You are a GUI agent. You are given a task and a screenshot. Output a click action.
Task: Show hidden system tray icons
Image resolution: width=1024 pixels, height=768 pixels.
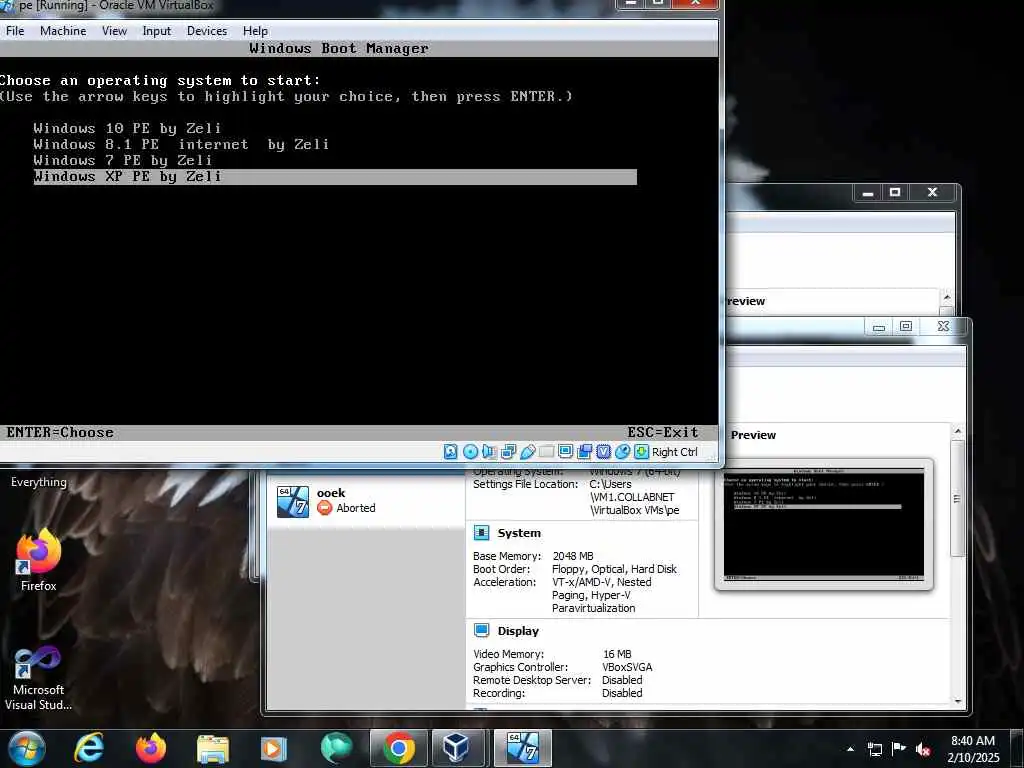[850, 749]
